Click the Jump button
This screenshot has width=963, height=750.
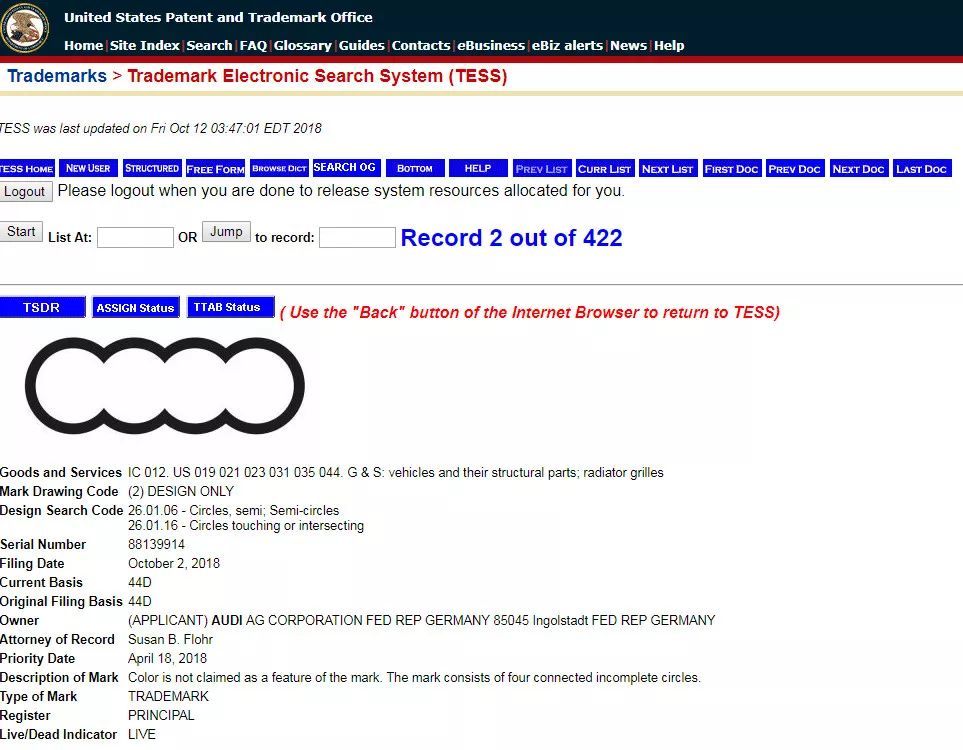click(226, 232)
